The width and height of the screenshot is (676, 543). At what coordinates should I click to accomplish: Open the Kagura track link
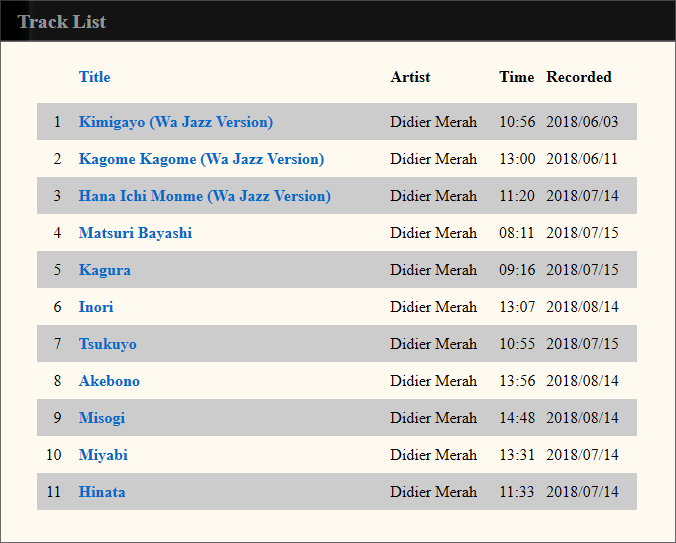pyautogui.click(x=105, y=270)
